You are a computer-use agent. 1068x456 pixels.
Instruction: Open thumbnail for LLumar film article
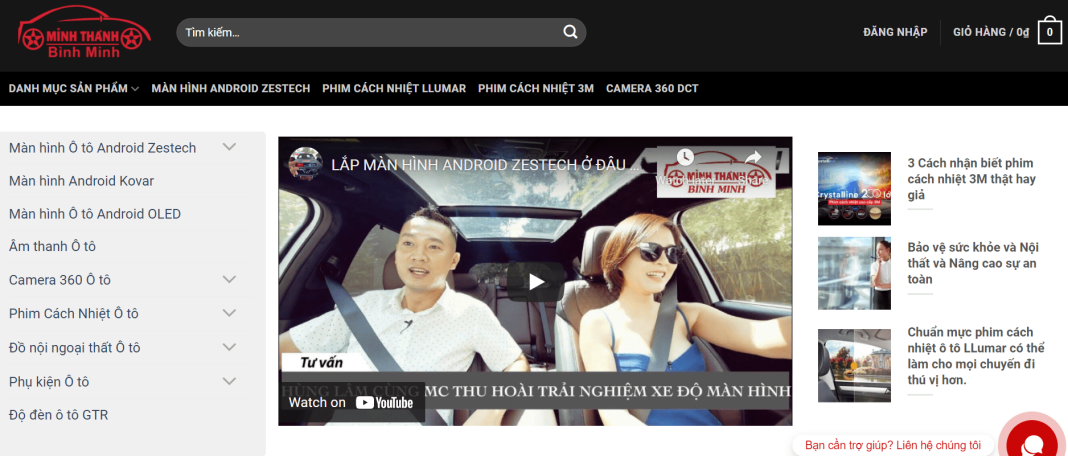point(854,365)
